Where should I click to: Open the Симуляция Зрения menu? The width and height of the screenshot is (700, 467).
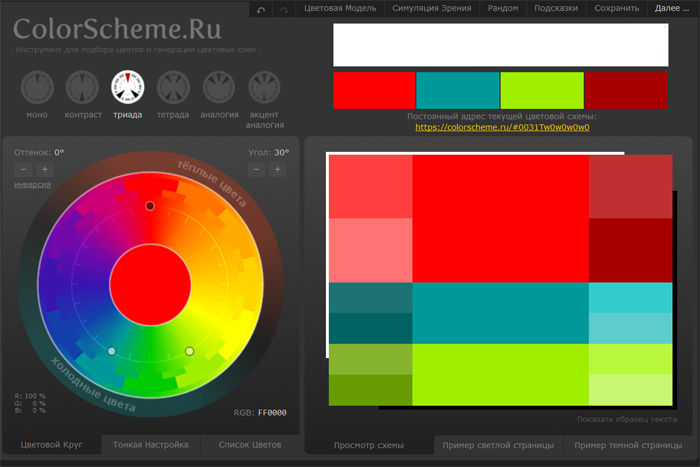[x=432, y=8]
